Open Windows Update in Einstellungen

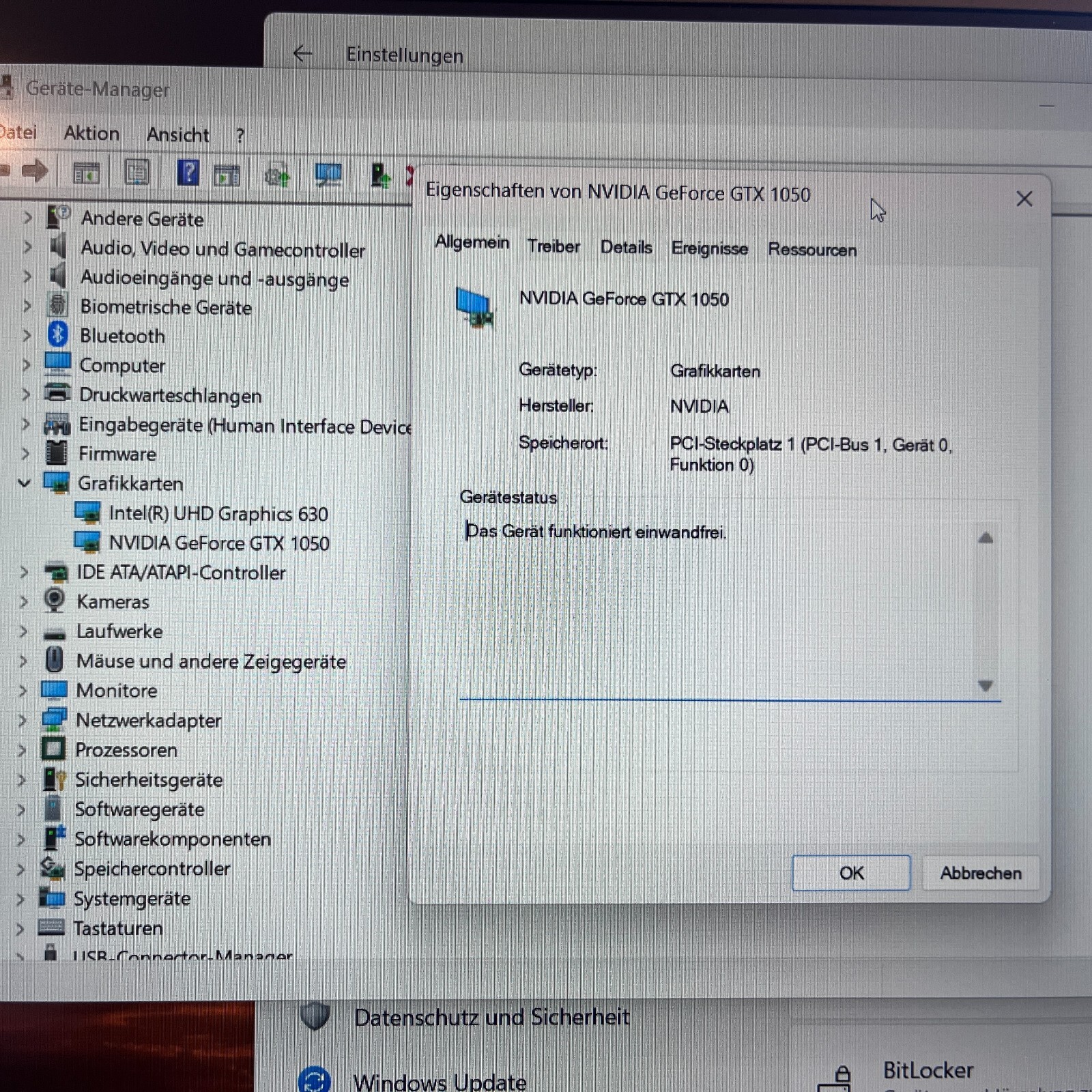click(440, 1082)
